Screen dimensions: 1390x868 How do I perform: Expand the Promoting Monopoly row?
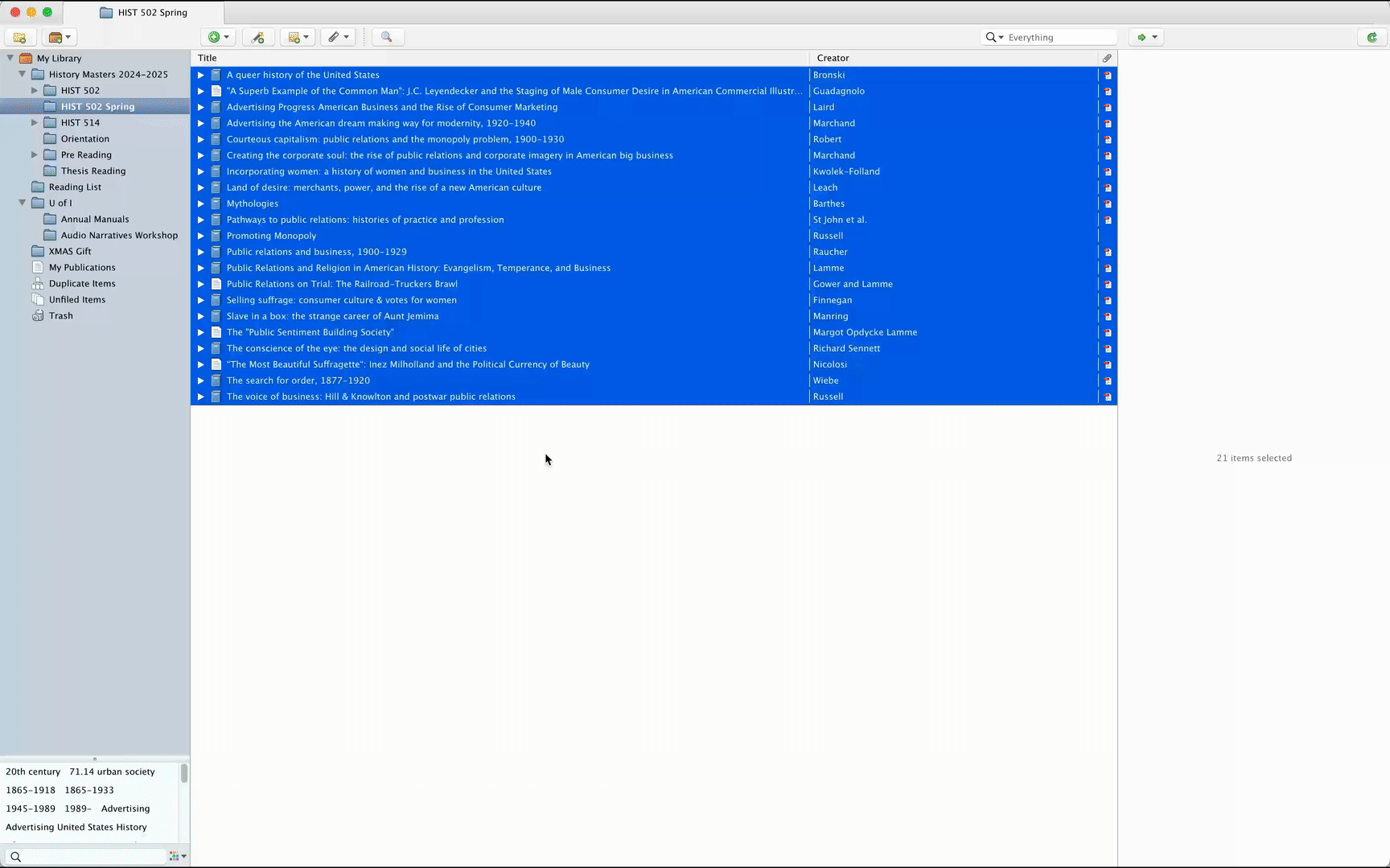point(201,236)
